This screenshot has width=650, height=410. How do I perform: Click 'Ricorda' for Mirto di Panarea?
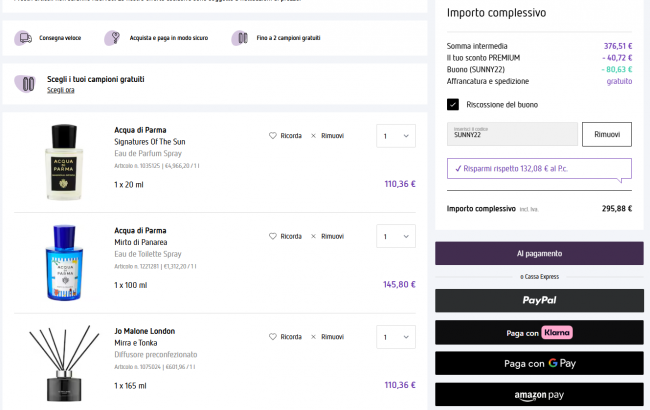tap(291, 236)
